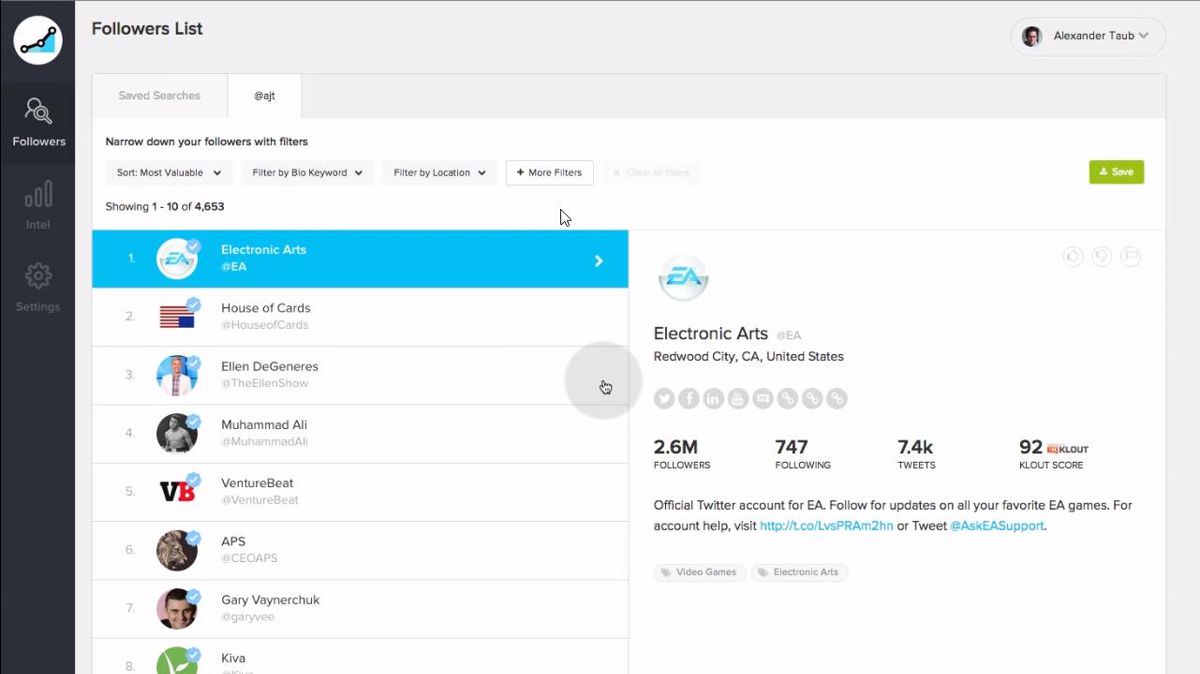Click the Video Games tag

pos(699,572)
